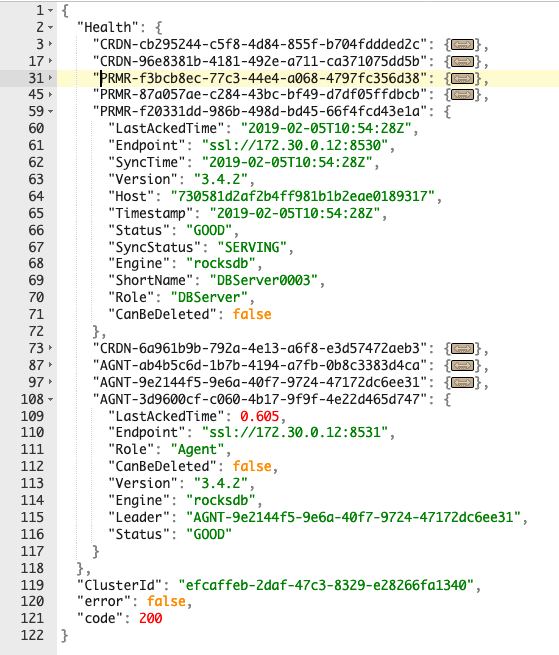559x655 pixels.
Task: Click line number 119 in gutter
Action: 32,585
